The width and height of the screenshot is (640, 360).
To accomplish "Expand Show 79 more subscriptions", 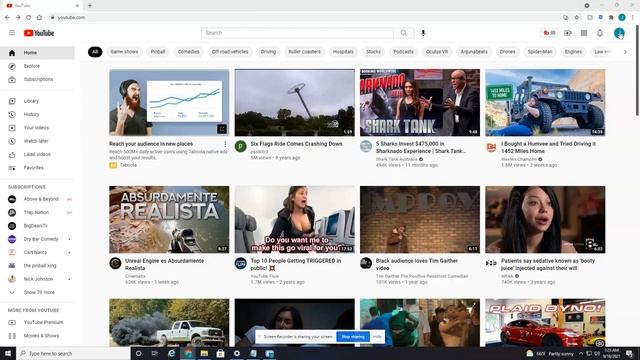I will point(37,292).
